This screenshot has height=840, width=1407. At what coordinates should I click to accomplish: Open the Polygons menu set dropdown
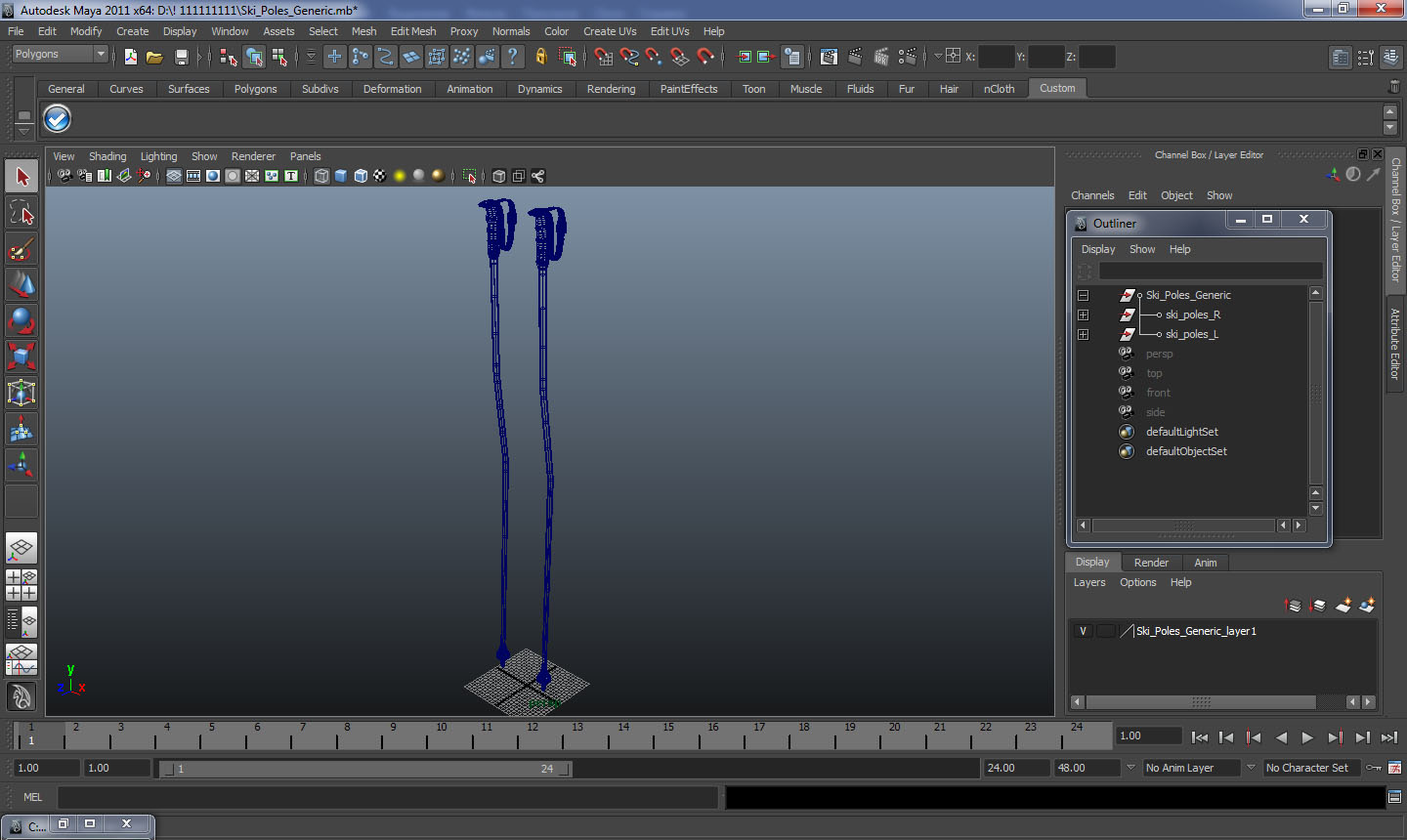pos(59,55)
